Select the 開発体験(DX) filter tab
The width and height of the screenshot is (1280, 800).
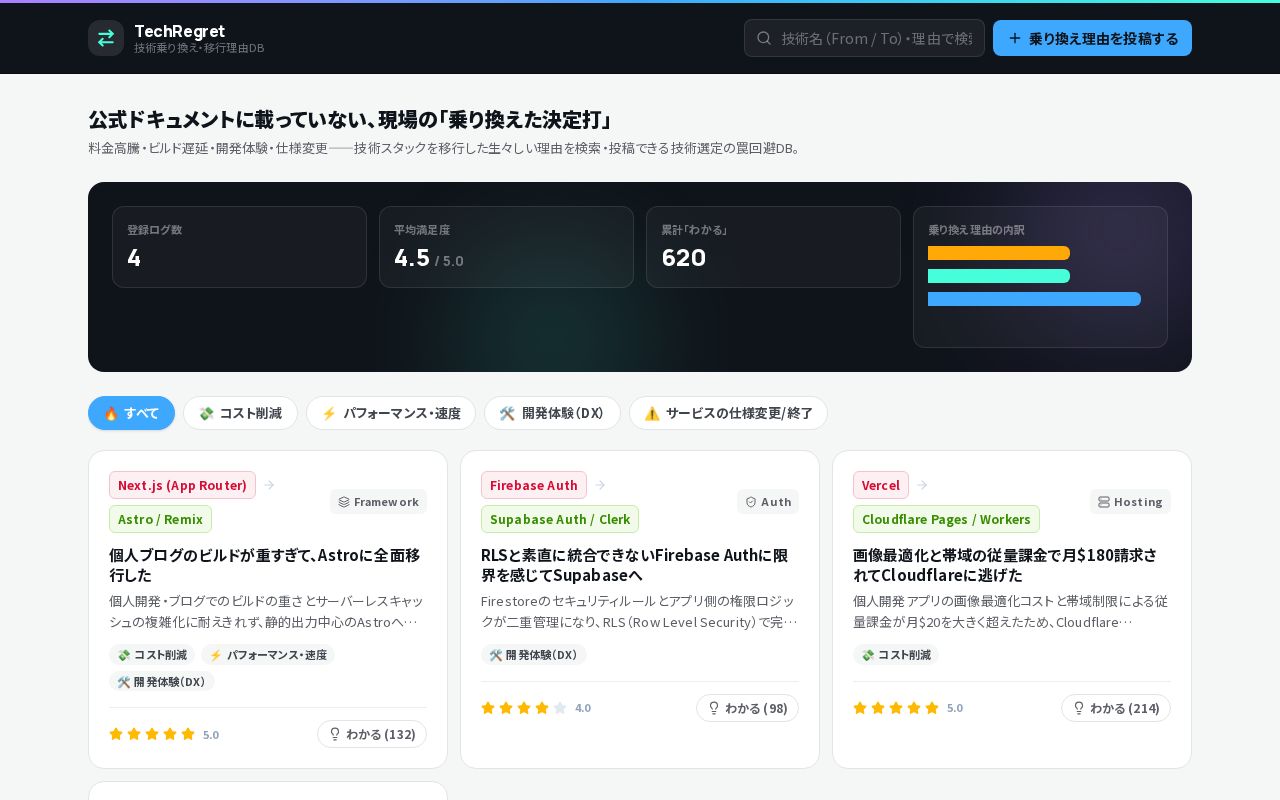click(x=552, y=413)
